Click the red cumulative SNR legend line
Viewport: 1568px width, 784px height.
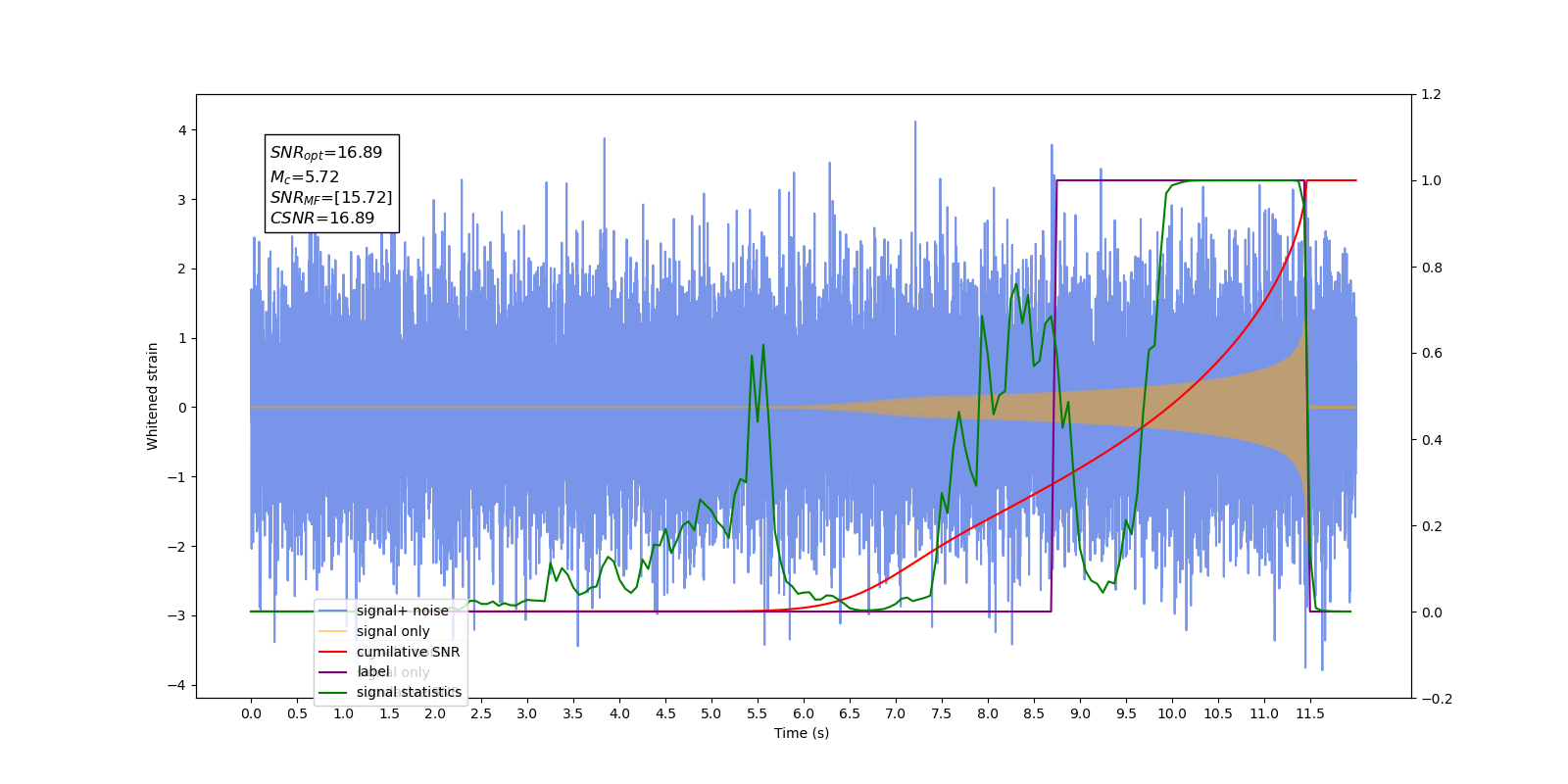tap(333, 652)
